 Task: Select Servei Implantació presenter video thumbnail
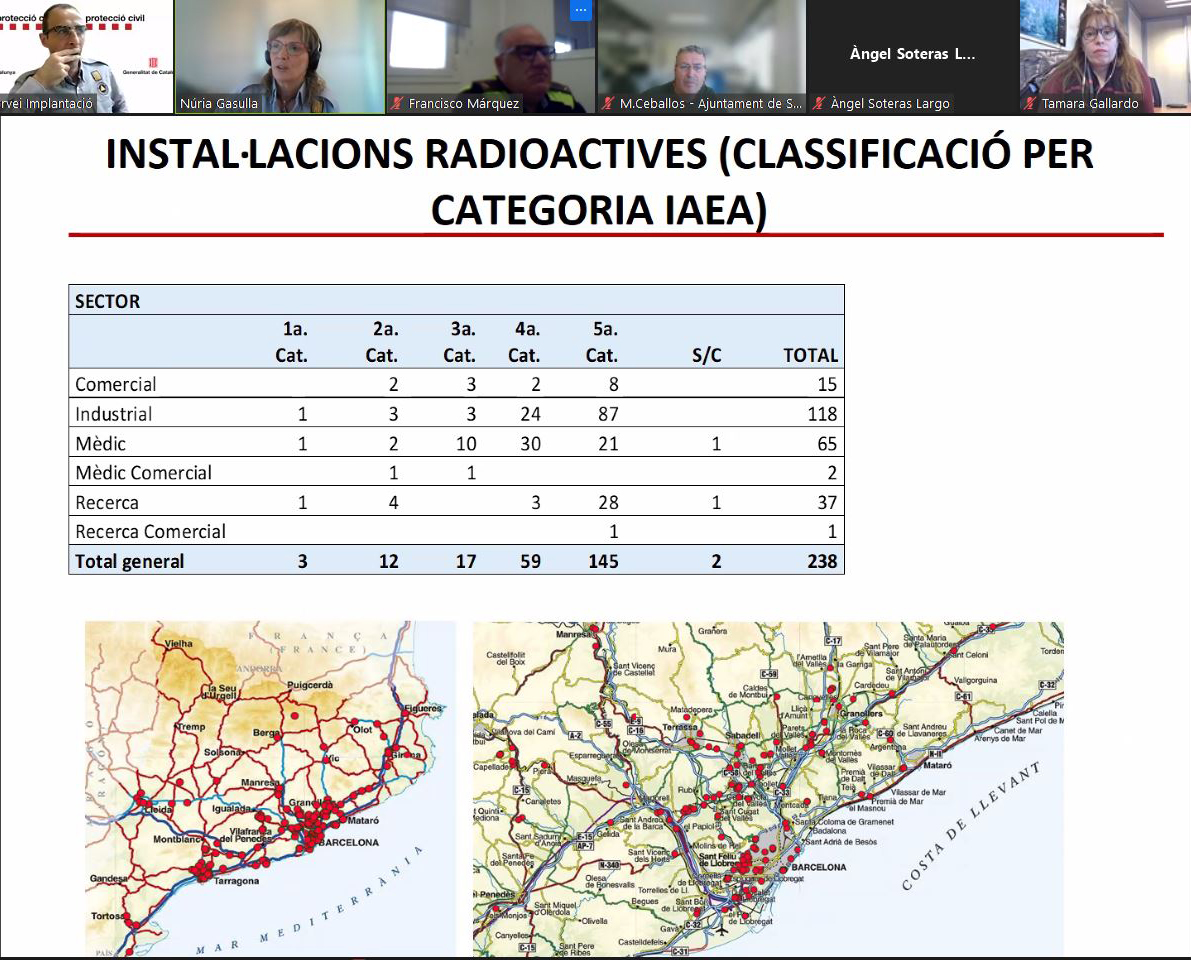tap(87, 57)
